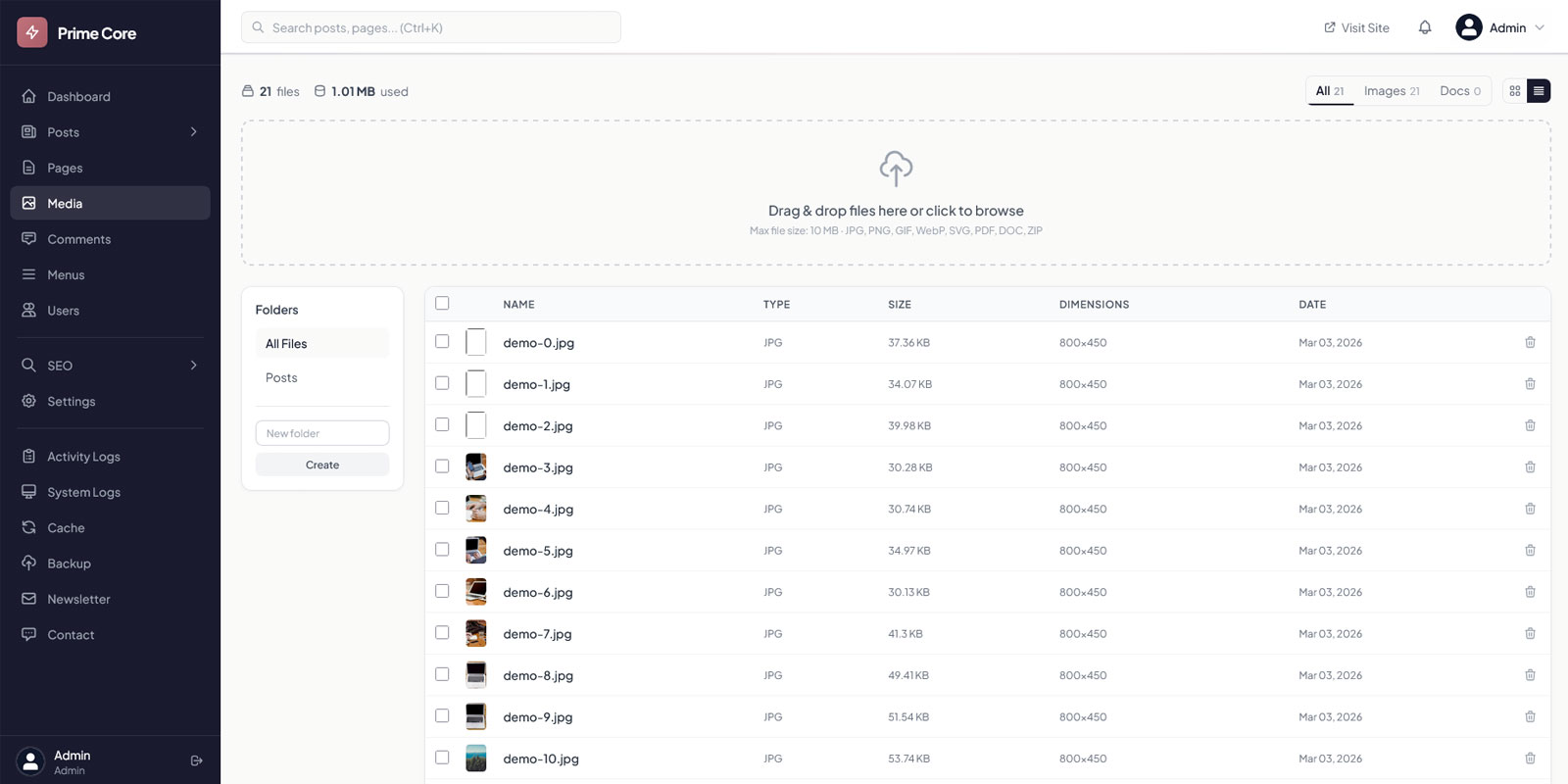Open the Admin account dropdown
Viewport: 1568px width, 784px height.
(x=1499, y=27)
